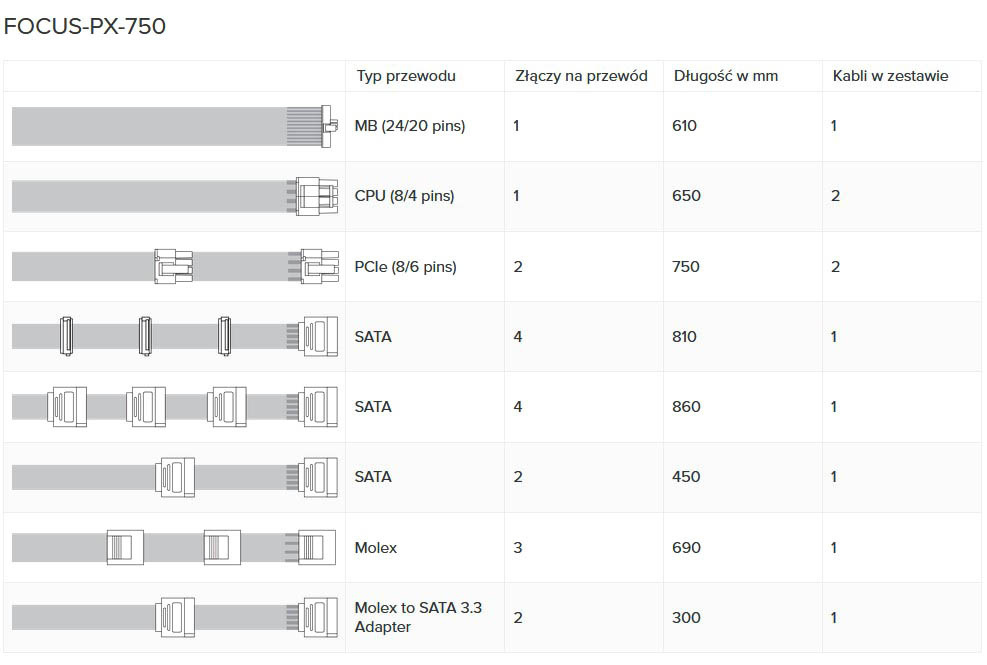The image size is (987, 665).
Task: Click the FOCUS-PX-750 heading
Action: pyautogui.click(x=85, y=27)
